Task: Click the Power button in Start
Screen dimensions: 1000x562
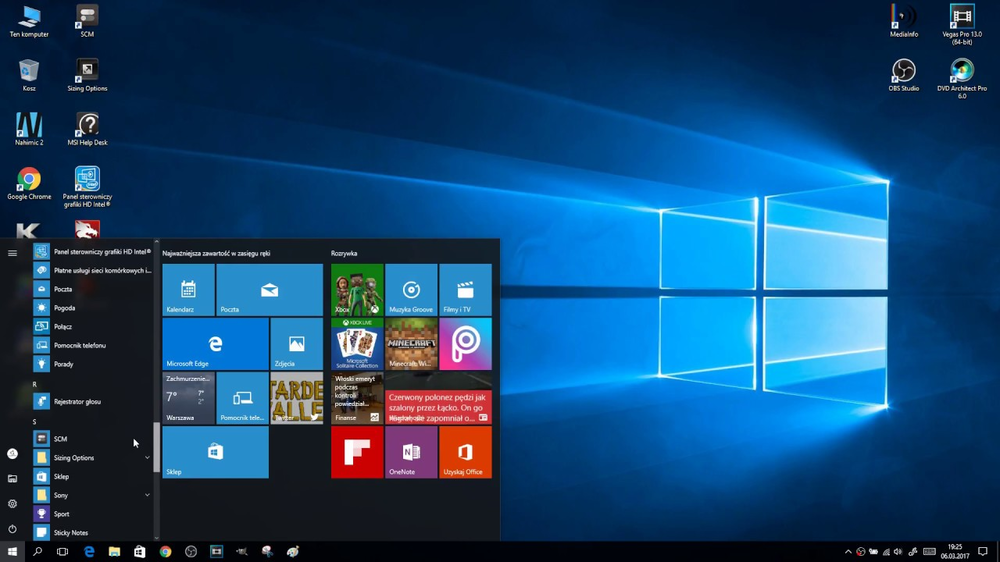Action: [x=12, y=529]
